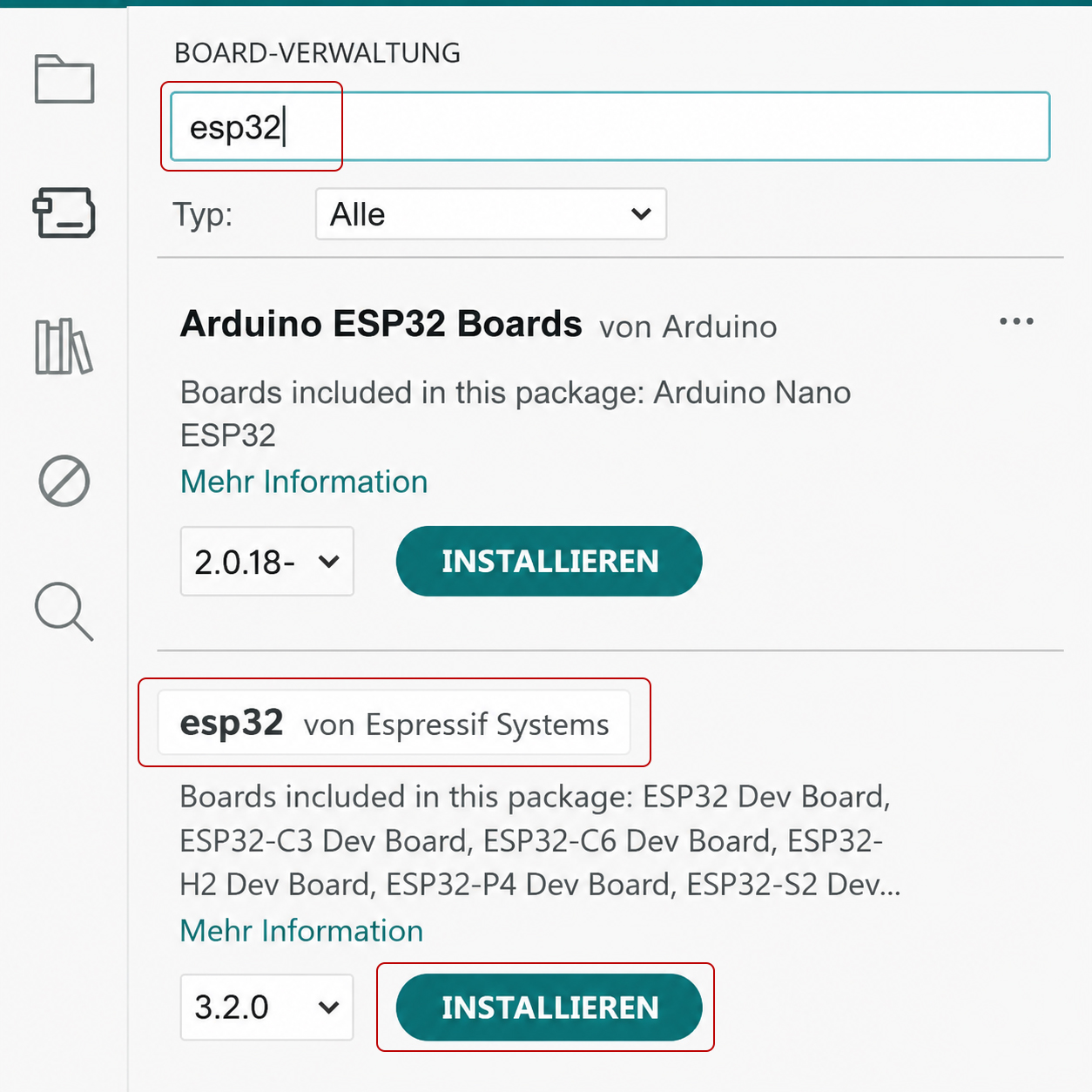Viewport: 1092px width, 1092px height.
Task: Click the BOARD-VERWALTUNG panel header
Action: pos(318,53)
